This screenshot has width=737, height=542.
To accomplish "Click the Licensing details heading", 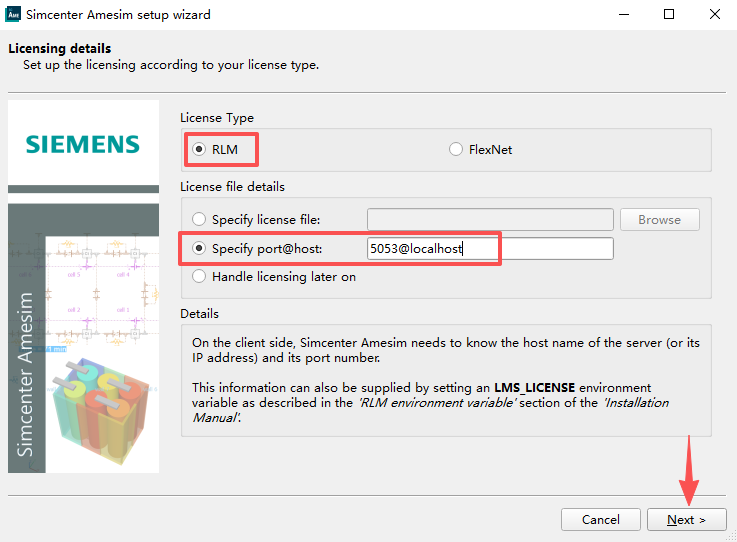I will (x=60, y=48).
